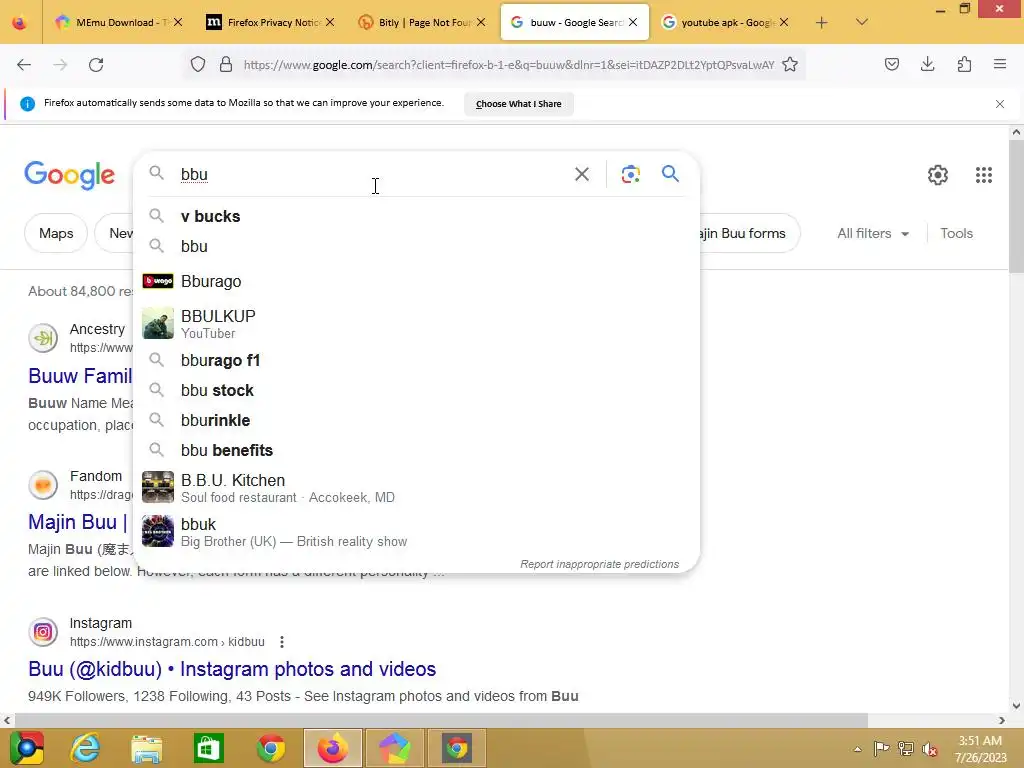Close the MEmu Download tab
Image resolution: width=1024 pixels, height=768 pixels.
point(178,22)
